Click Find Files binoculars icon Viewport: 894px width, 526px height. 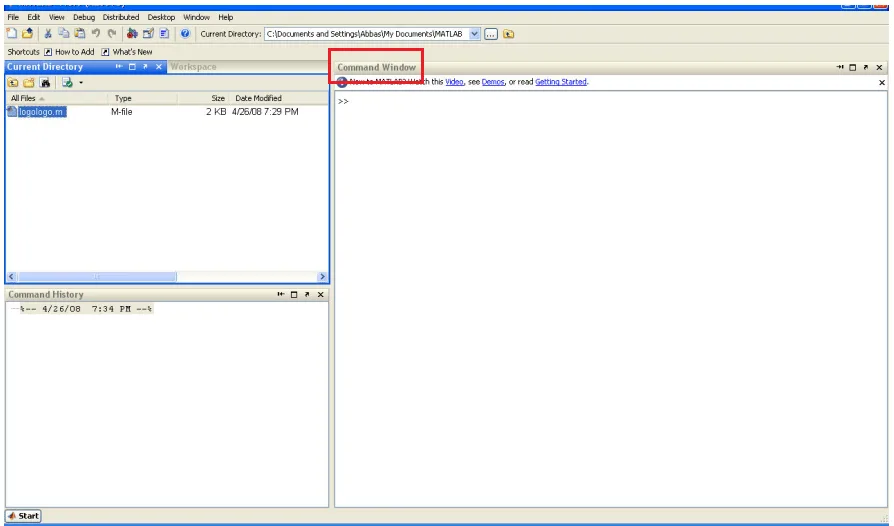point(45,83)
